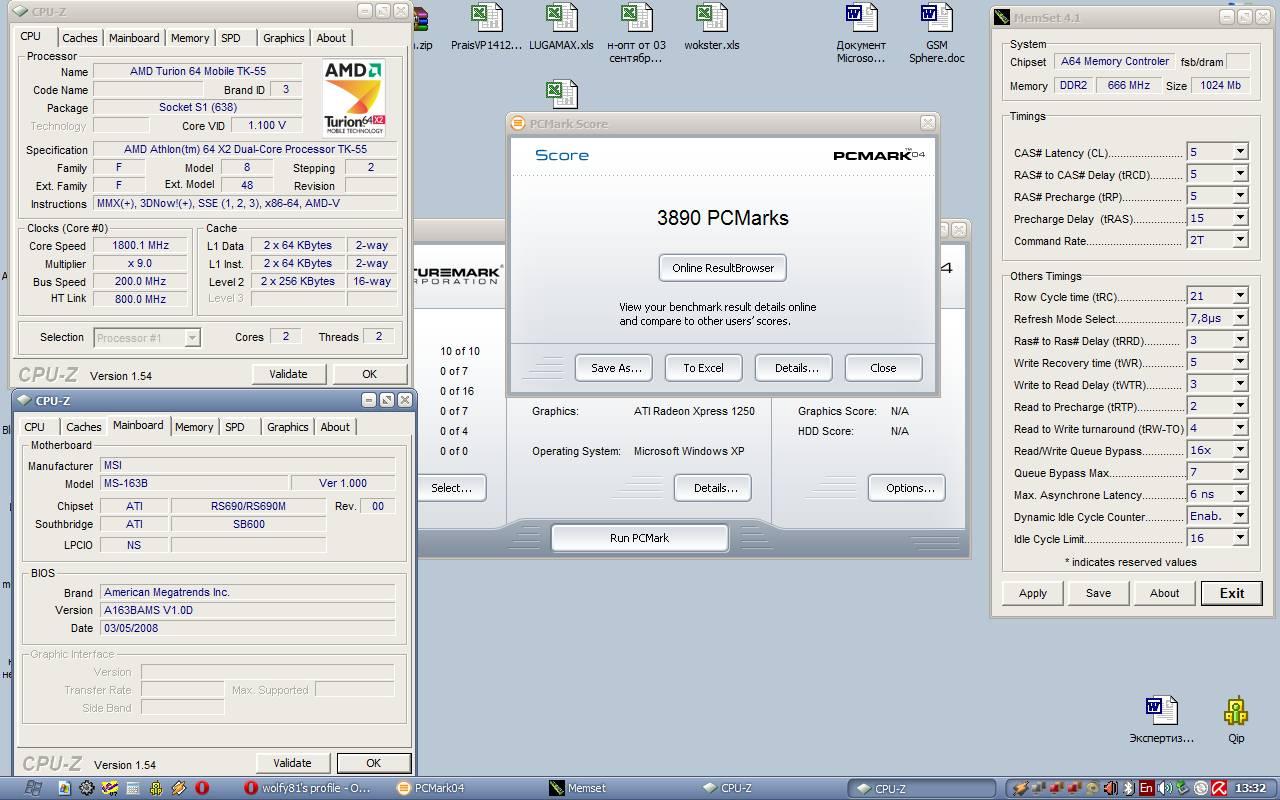Click the En language indicator in tray
The width and height of the screenshot is (1280, 800).
pyautogui.click(x=1146, y=788)
